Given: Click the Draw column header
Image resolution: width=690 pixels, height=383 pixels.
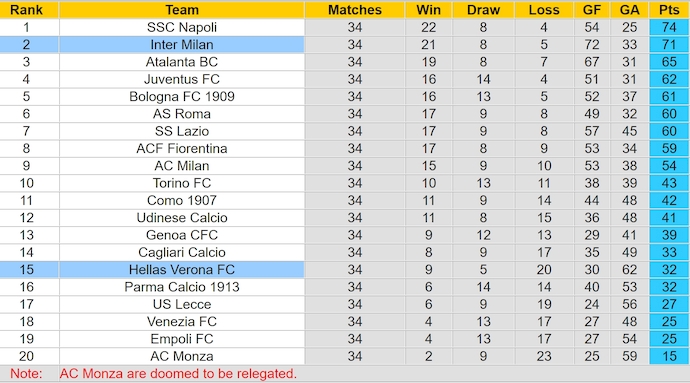Looking at the screenshot, I should [483, 10].
